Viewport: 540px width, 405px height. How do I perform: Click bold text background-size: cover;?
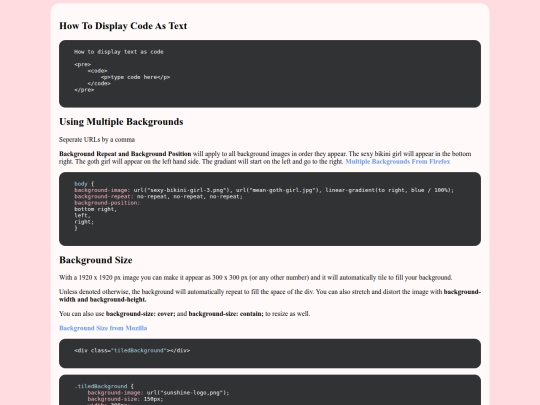coord(141,314)
